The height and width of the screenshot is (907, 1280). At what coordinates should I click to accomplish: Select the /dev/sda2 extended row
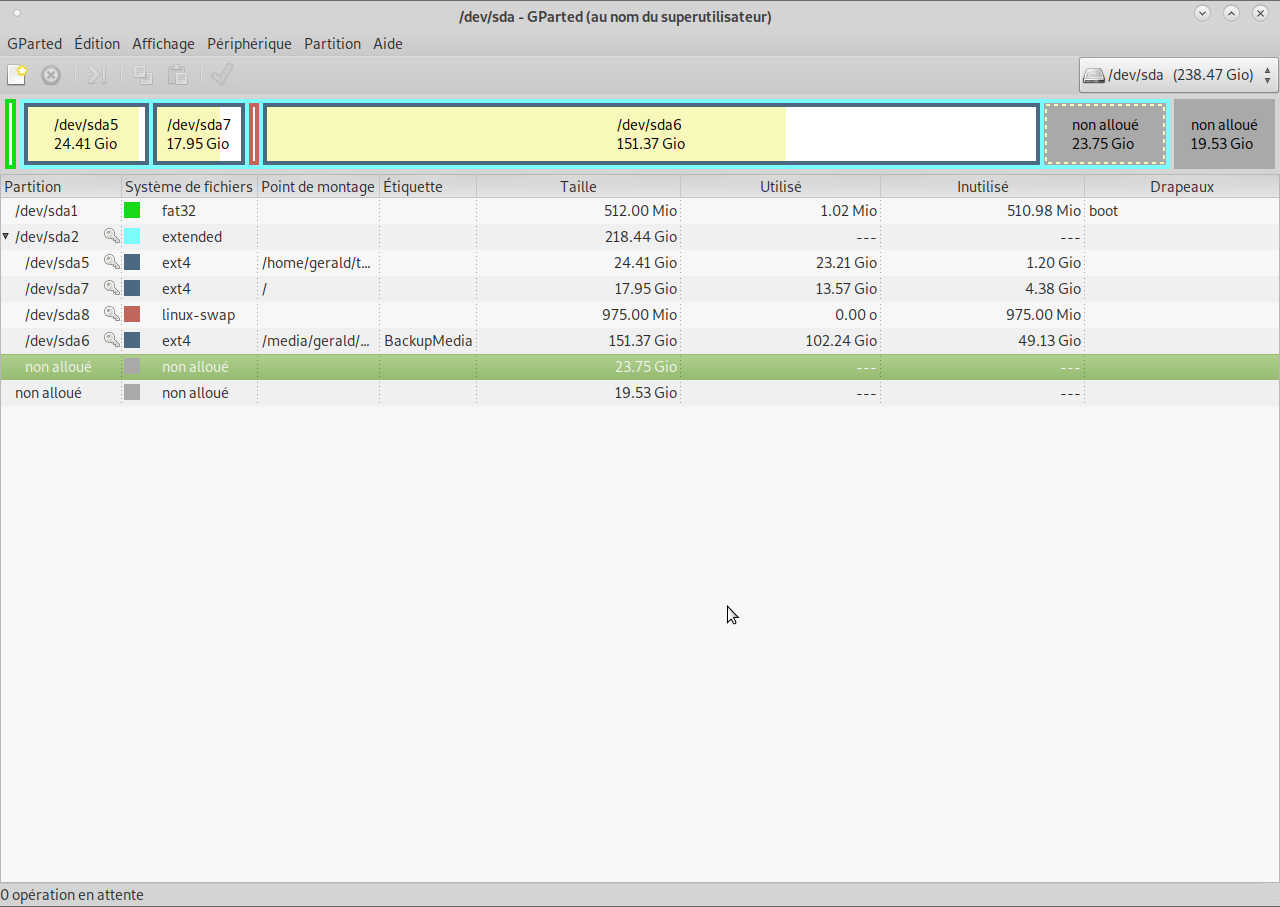tap(640, 237)
